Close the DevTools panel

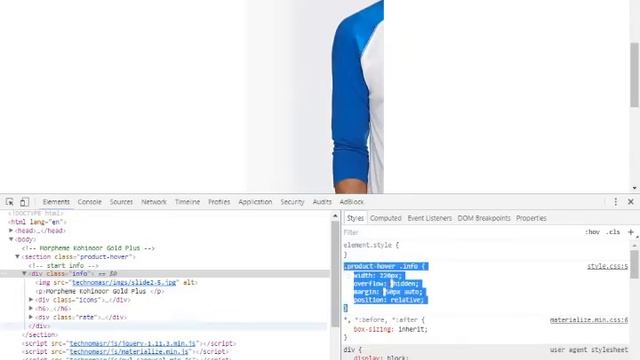tap(631, 202)
